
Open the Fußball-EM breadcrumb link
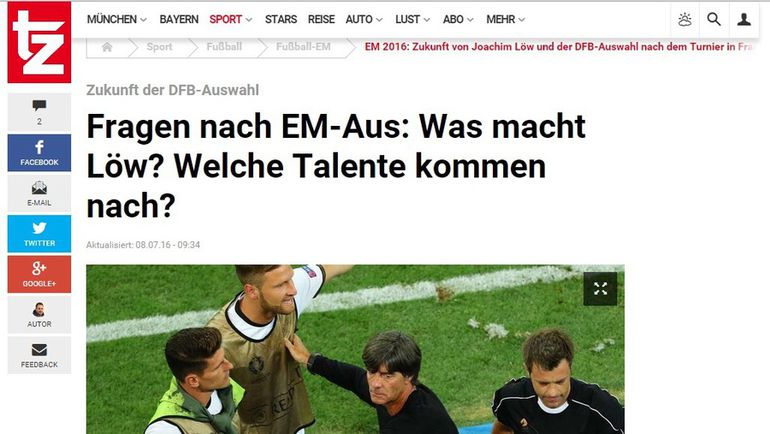click(x=303, y=47)
